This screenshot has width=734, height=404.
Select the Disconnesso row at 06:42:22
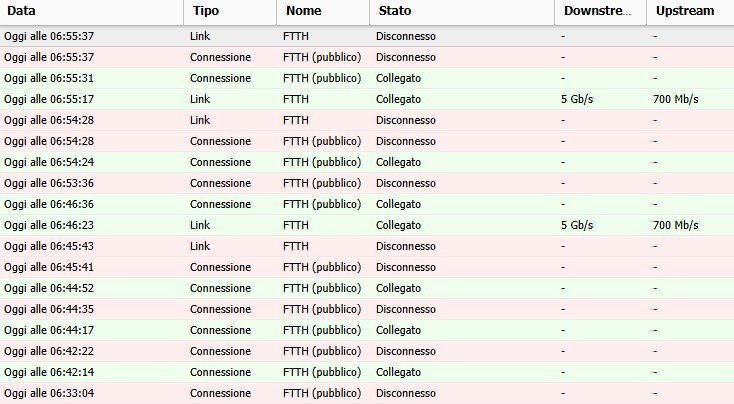pos(367,351)
